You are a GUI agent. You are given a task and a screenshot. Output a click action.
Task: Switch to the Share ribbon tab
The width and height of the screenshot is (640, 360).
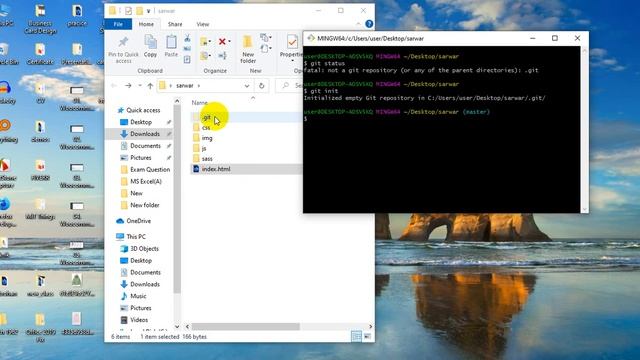pyautogui.click(x=175, y=24)
